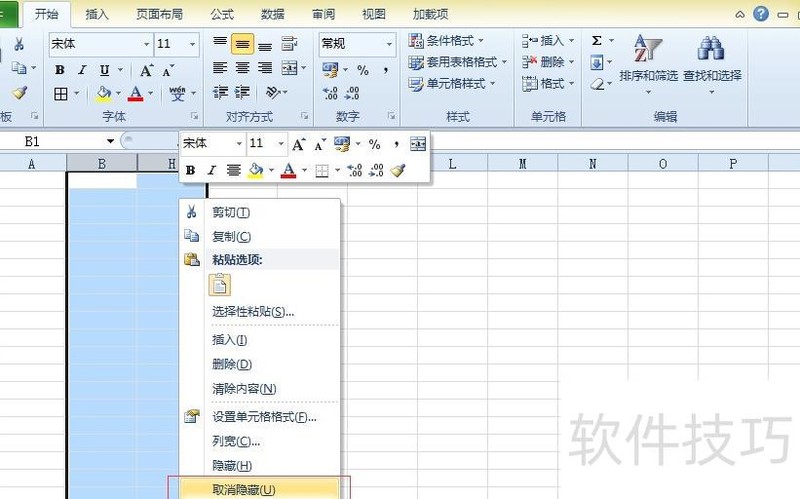Screen dimensions: 800x499
Task: Click merge and center icon in ribbon
Action: (289, 68)
